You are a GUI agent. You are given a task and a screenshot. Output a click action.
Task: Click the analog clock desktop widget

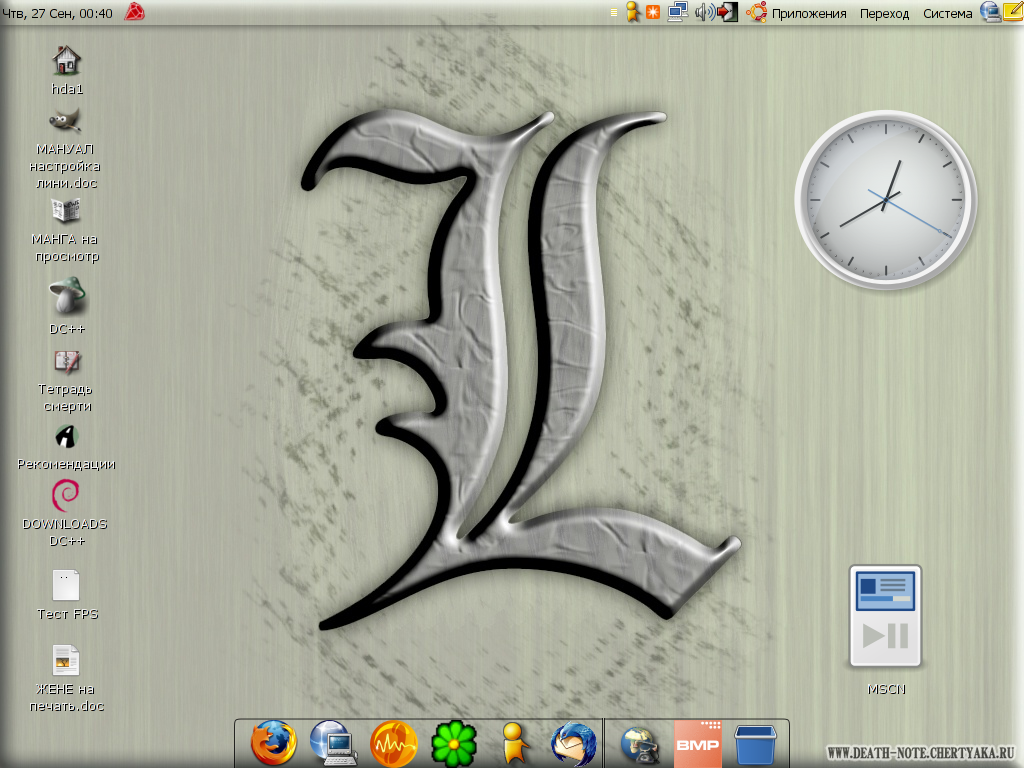point(885,200)
